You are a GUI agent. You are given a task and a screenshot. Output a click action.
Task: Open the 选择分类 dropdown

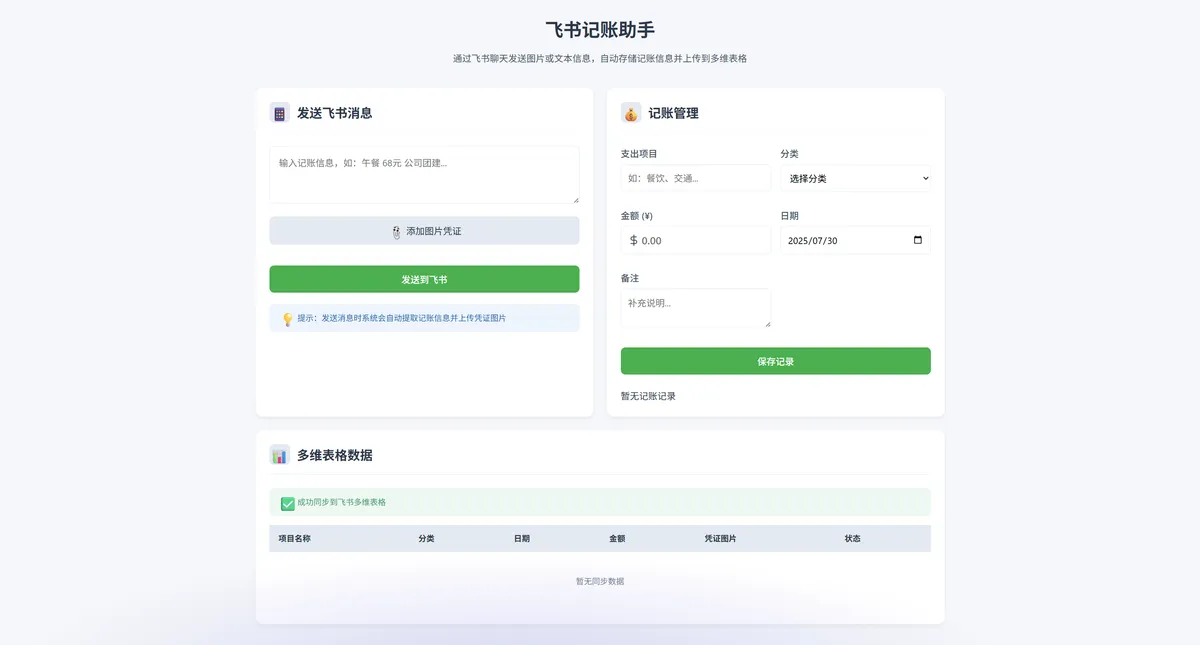pyautogui.click(x=855, y=179)
